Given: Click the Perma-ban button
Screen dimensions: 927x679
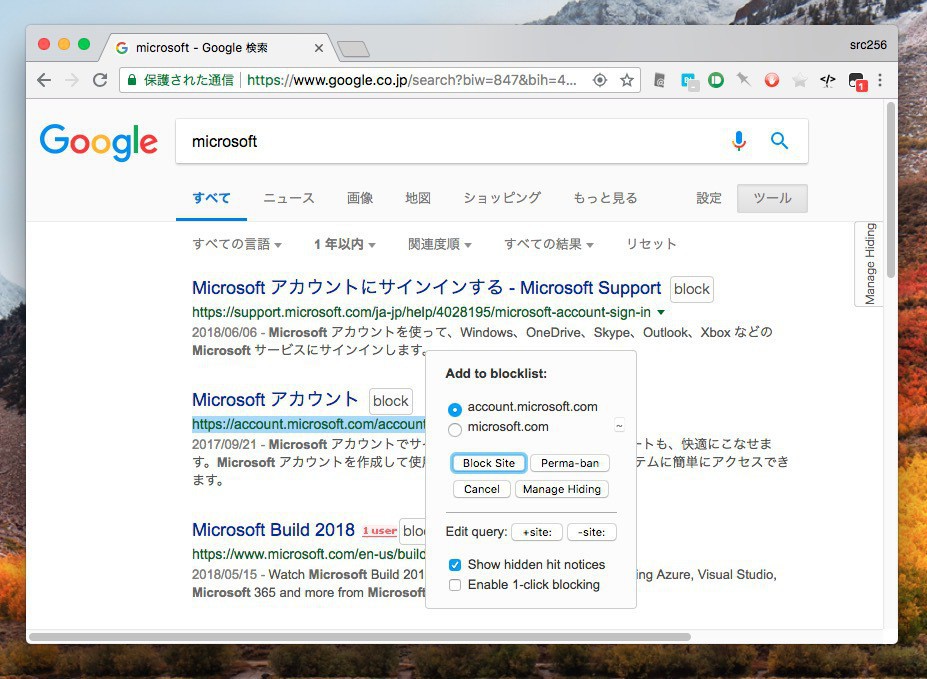Looking at the screenshot, I should (x=570, y=463).
